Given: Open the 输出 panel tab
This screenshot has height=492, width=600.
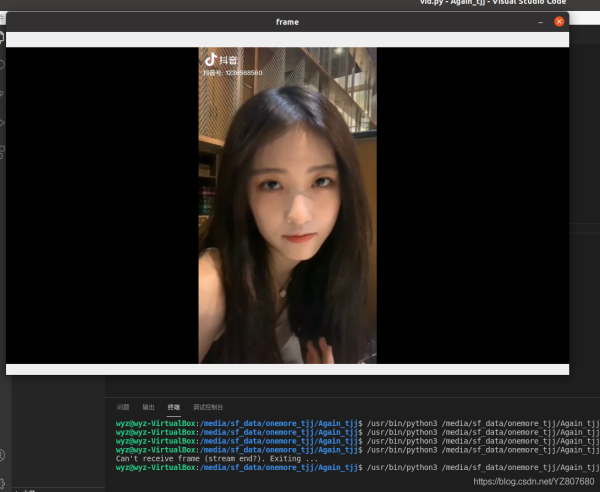Looking at the screenshot, I should point(148,407).
